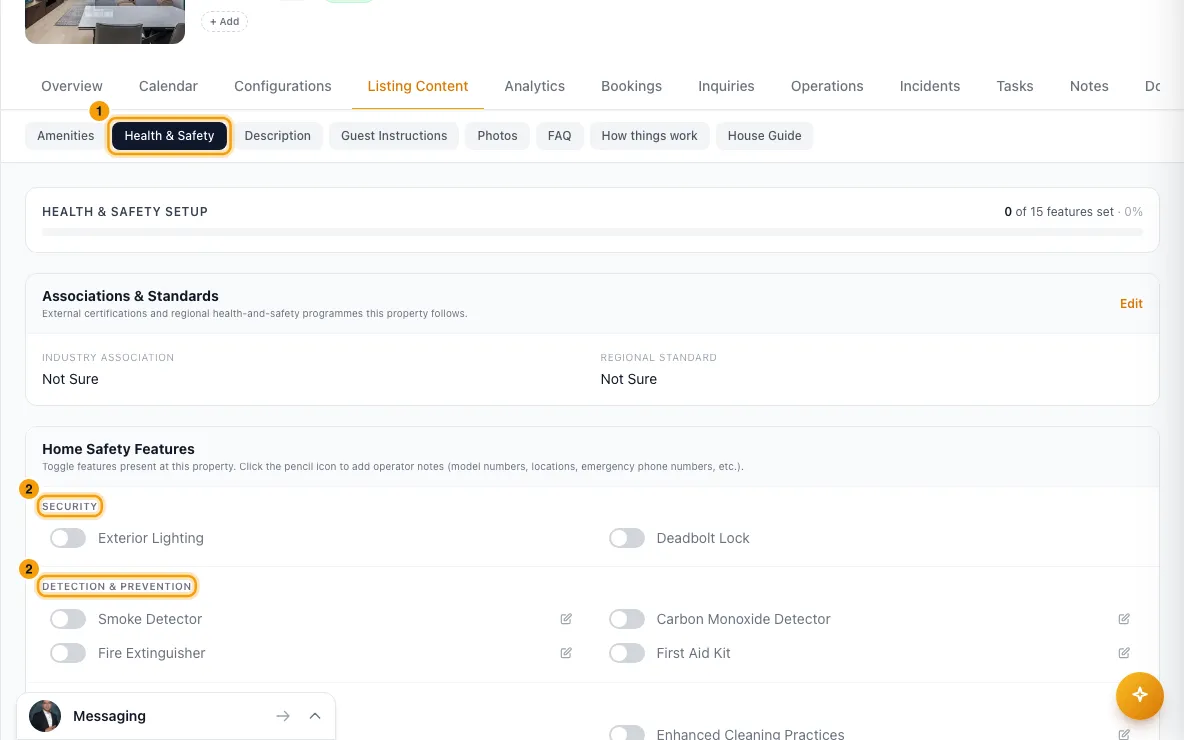View the Inquiries tab
This screenshot has width=1184, height=740.
726,86
